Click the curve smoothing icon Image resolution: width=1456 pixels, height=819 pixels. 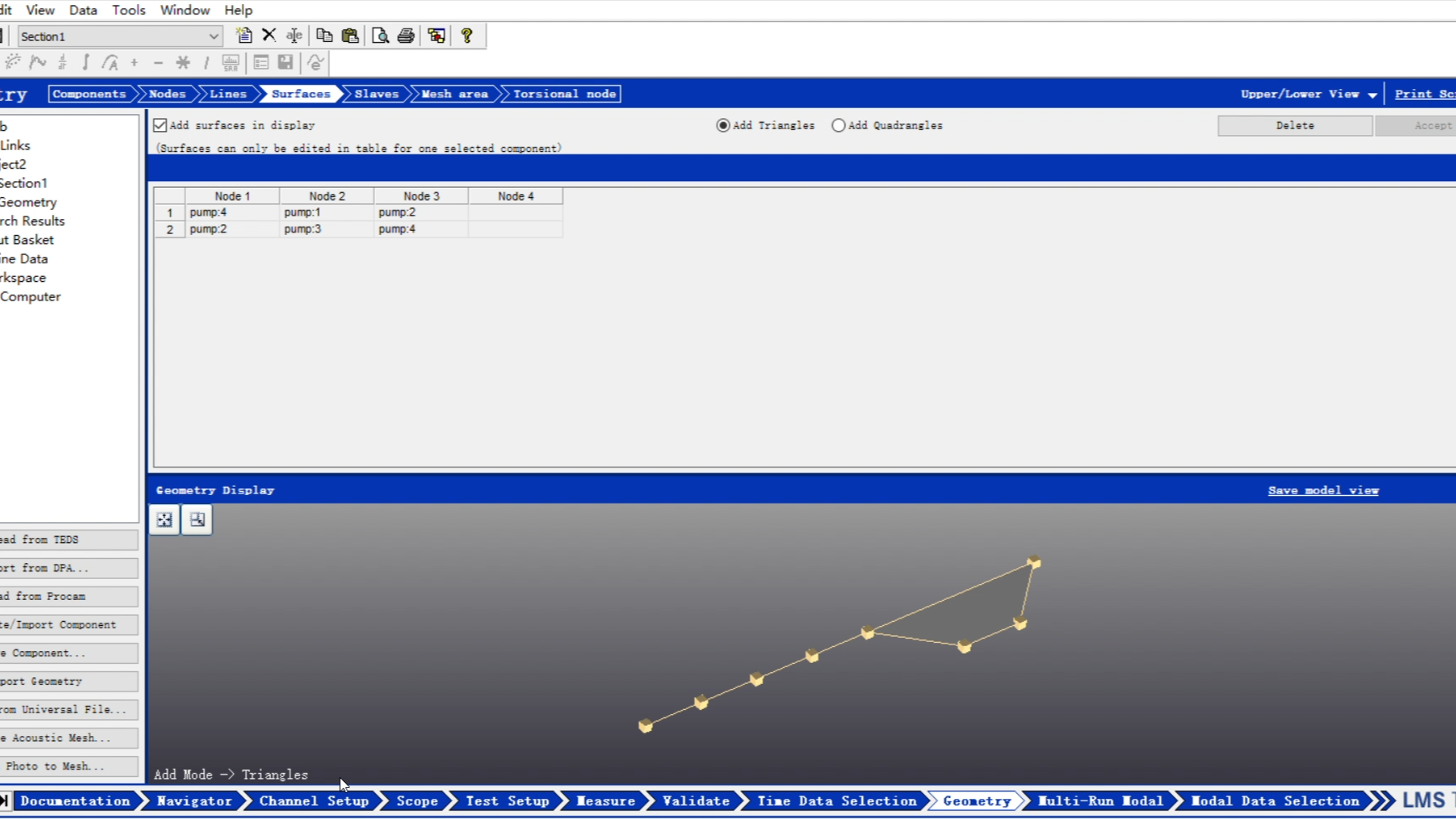38,62
